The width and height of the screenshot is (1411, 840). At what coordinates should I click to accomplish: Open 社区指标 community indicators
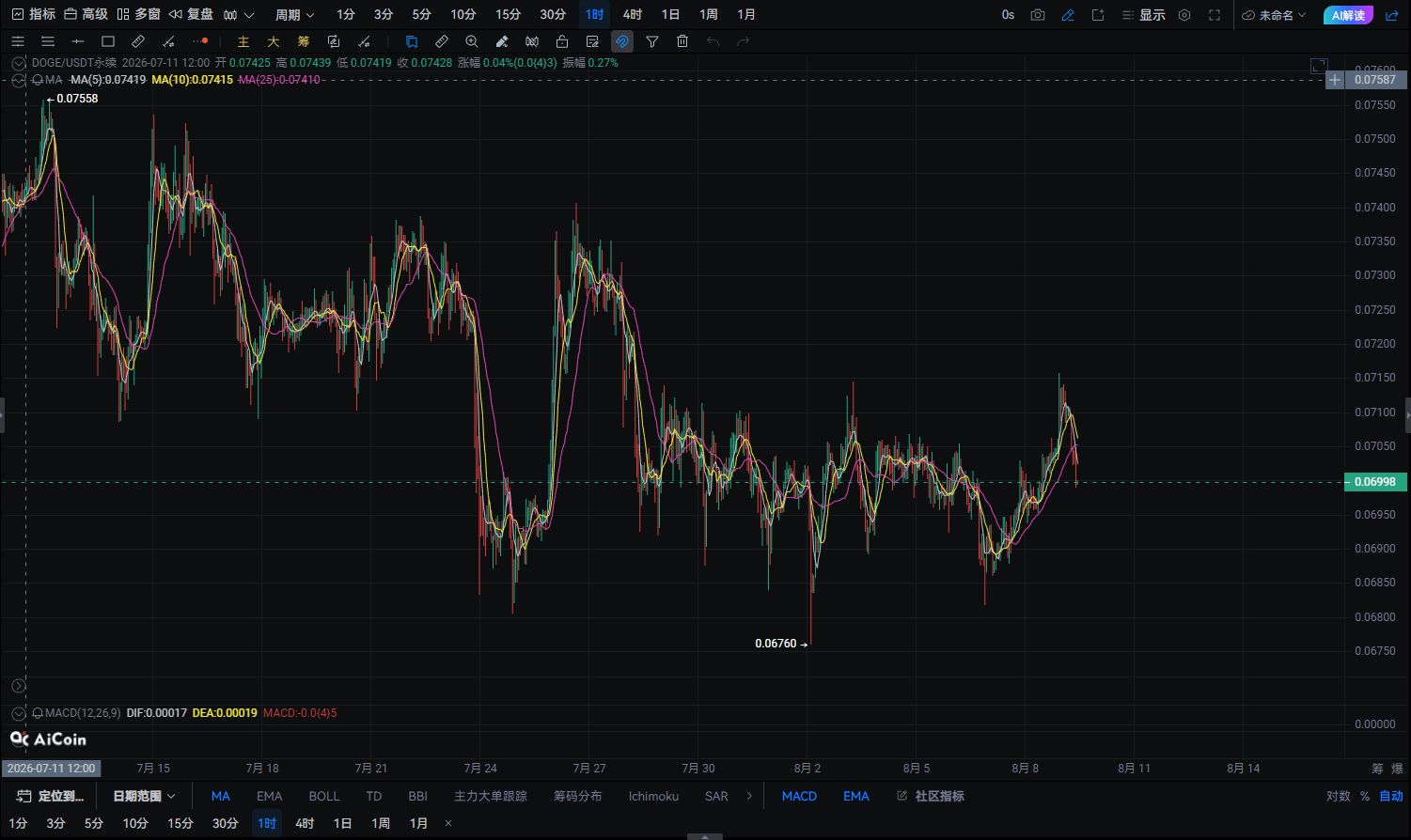(x=931, y=796)
